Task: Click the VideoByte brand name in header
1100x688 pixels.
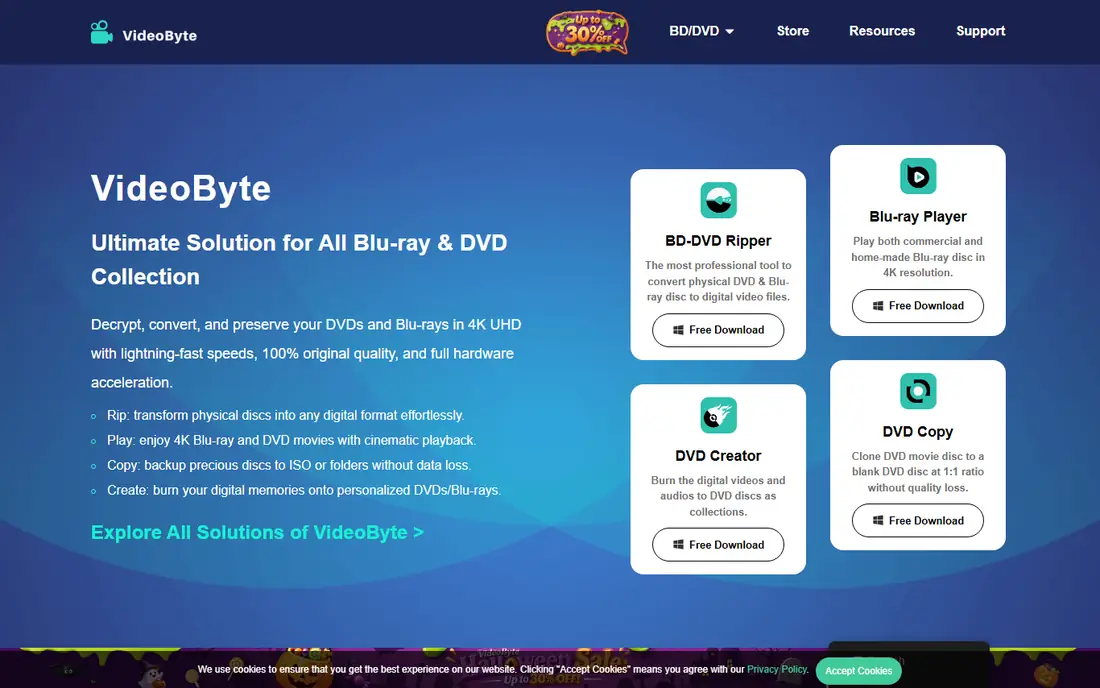Action: tap(159, 36)
